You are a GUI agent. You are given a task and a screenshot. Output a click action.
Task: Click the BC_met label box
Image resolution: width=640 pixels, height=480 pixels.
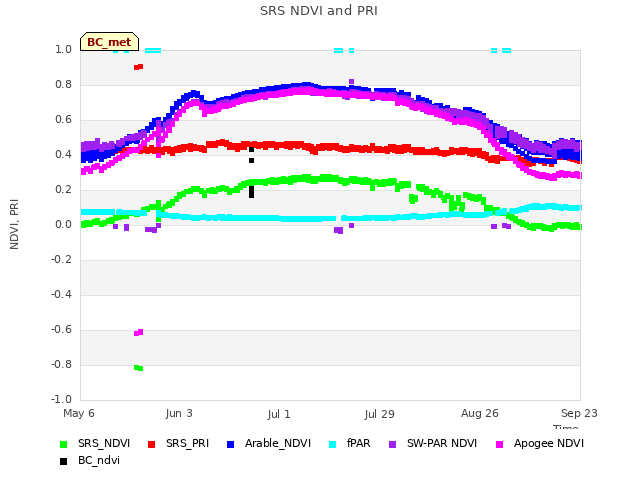tap(109, 42)
